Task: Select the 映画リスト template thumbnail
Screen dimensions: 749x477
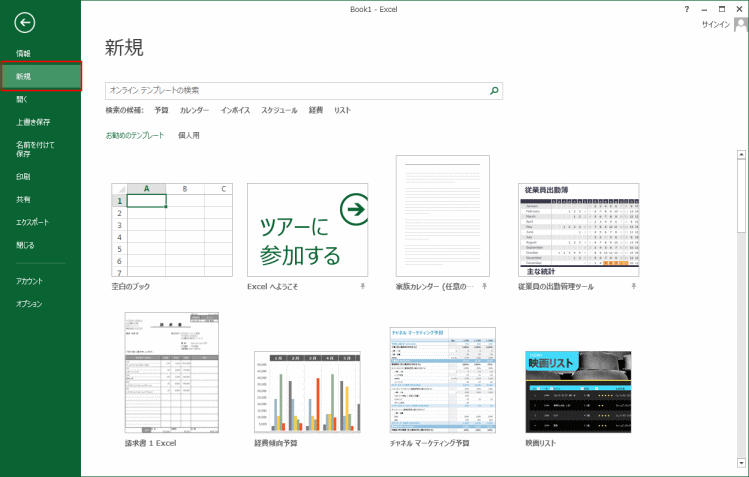Action: pos(578,392)
